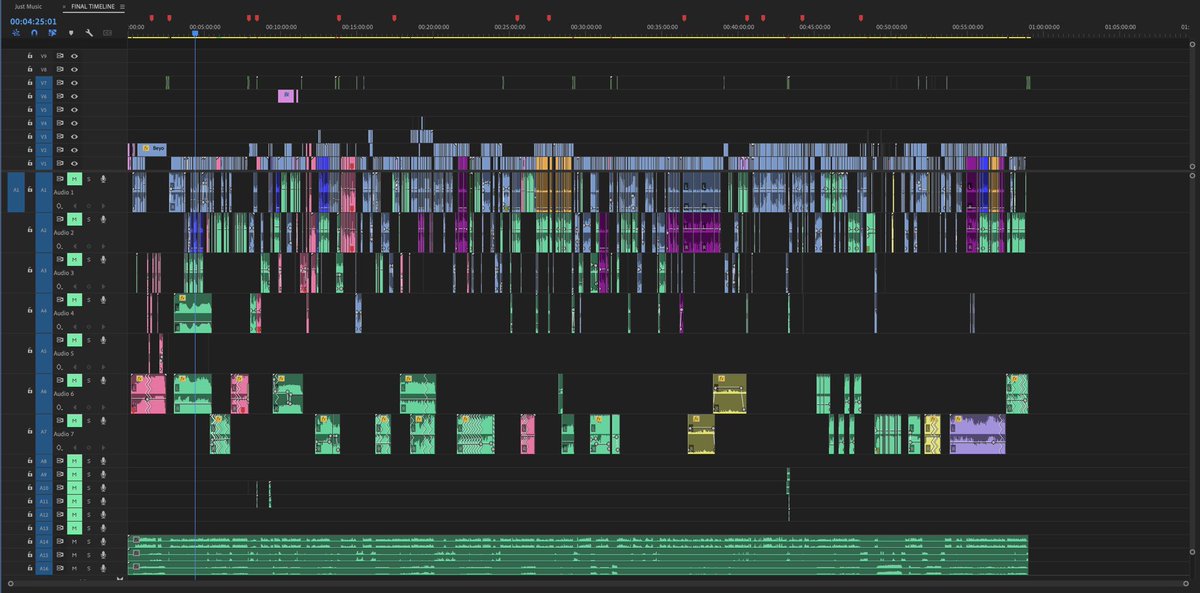The image size is (1200, 593).
Task: Select the purple audio clip on Audio 7
Action: click(x=977, y=434)
